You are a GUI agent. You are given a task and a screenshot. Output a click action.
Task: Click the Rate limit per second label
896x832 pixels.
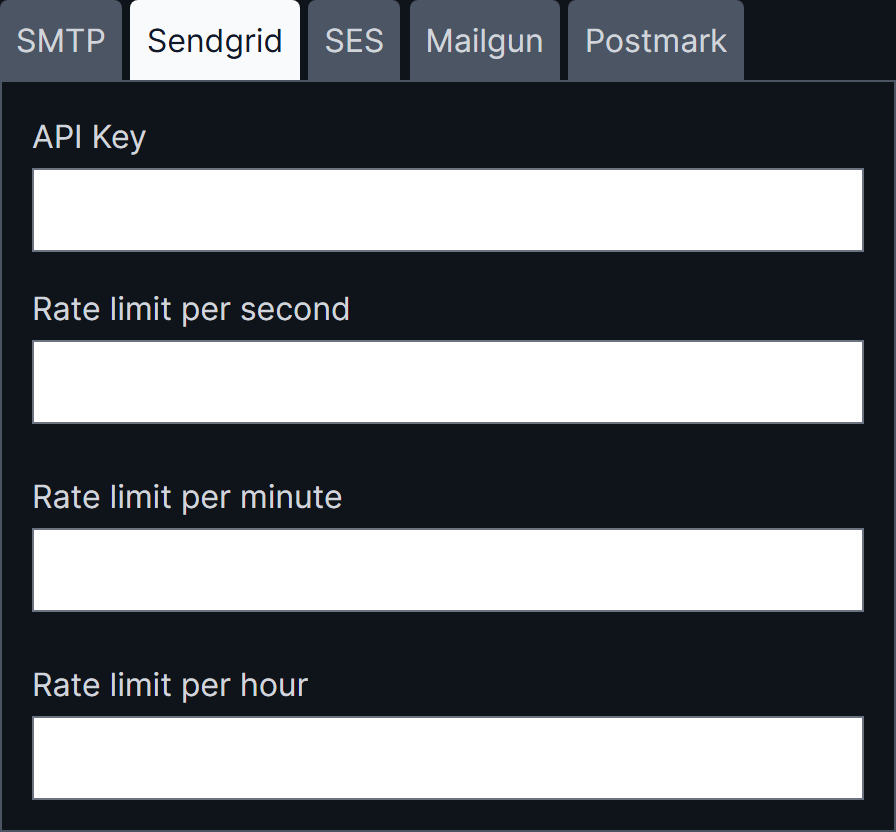[191, 309]
